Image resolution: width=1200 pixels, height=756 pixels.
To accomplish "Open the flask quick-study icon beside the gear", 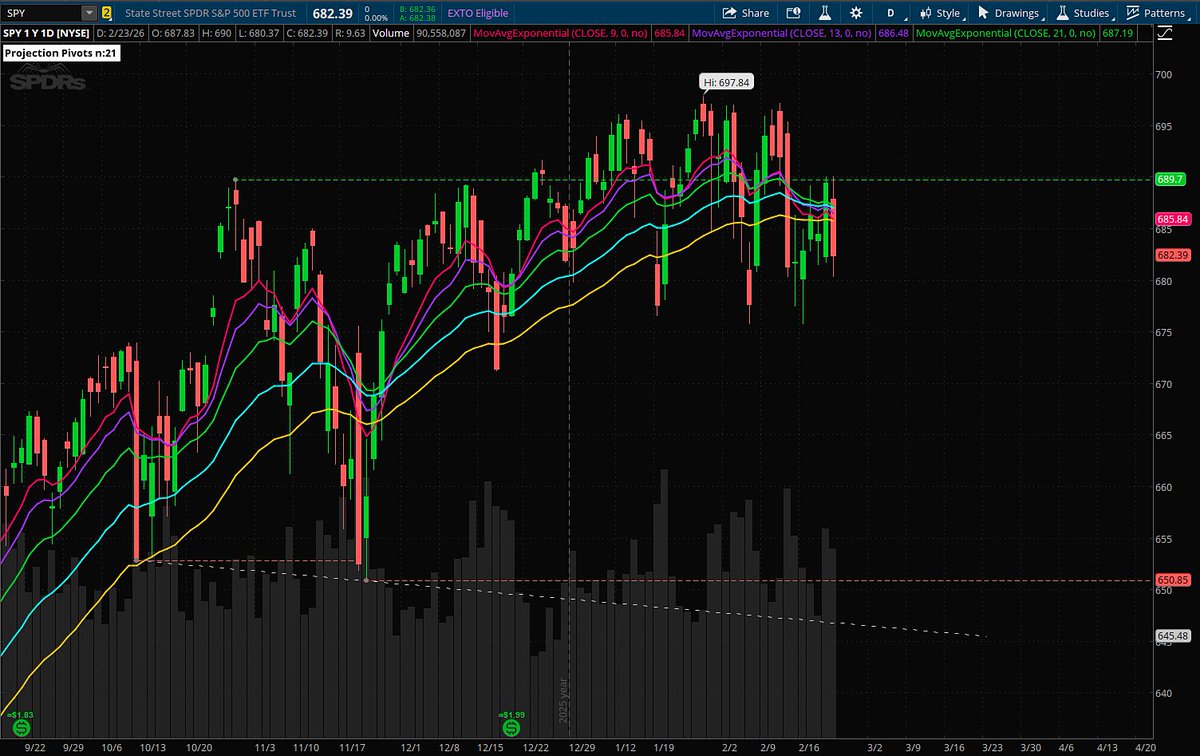I will tap(825, 13).
